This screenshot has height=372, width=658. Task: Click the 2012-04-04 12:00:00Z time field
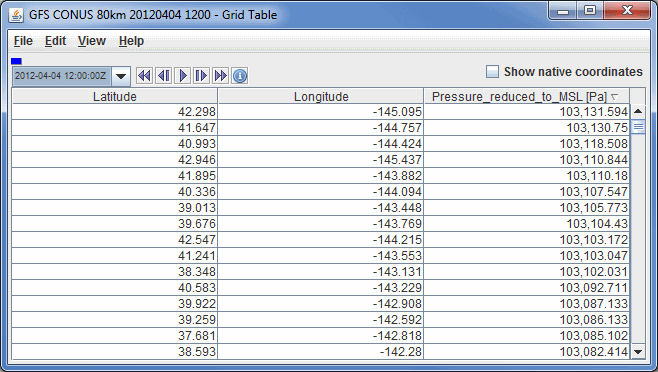(61, 76)
